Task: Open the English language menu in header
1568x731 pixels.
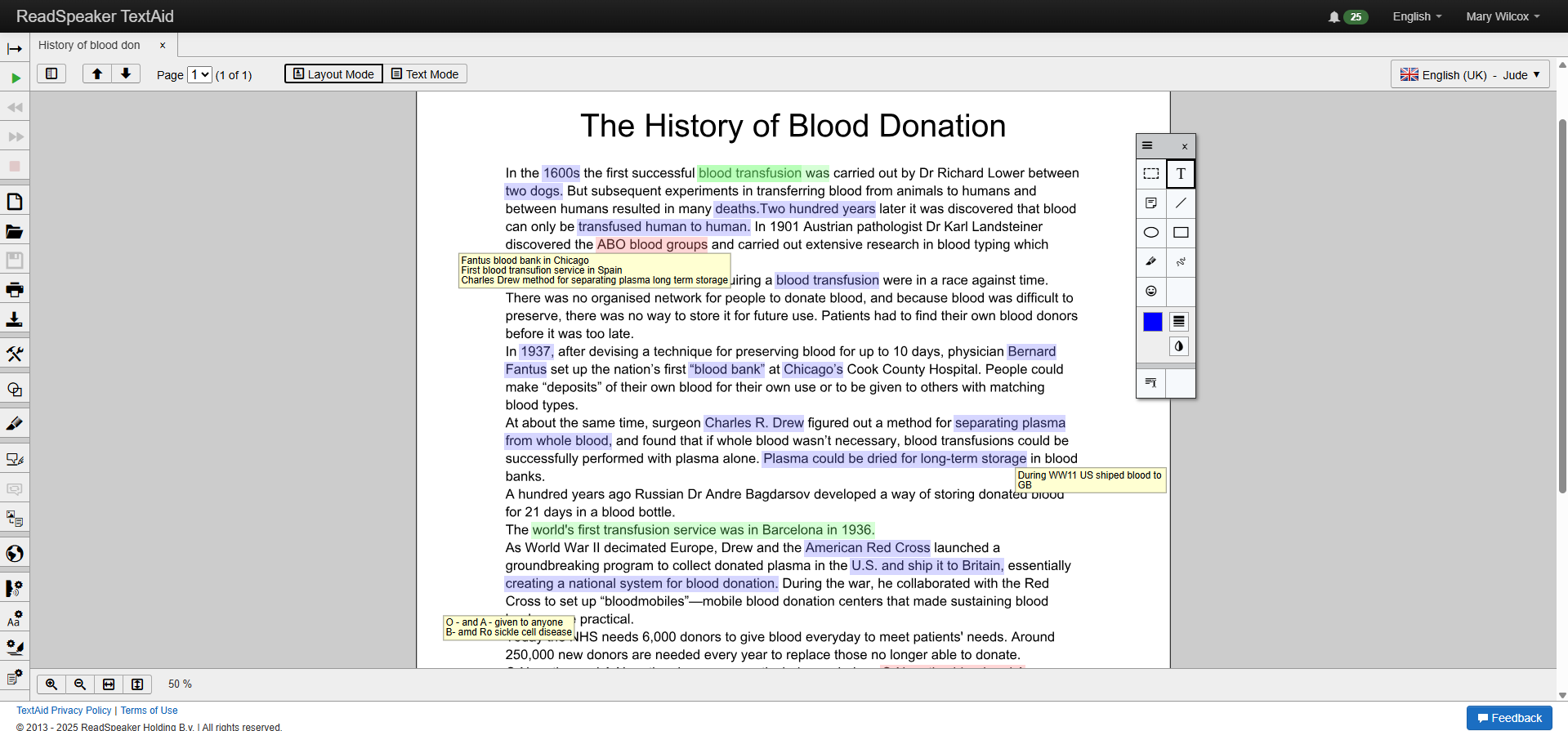Action: pos(1417,16)
